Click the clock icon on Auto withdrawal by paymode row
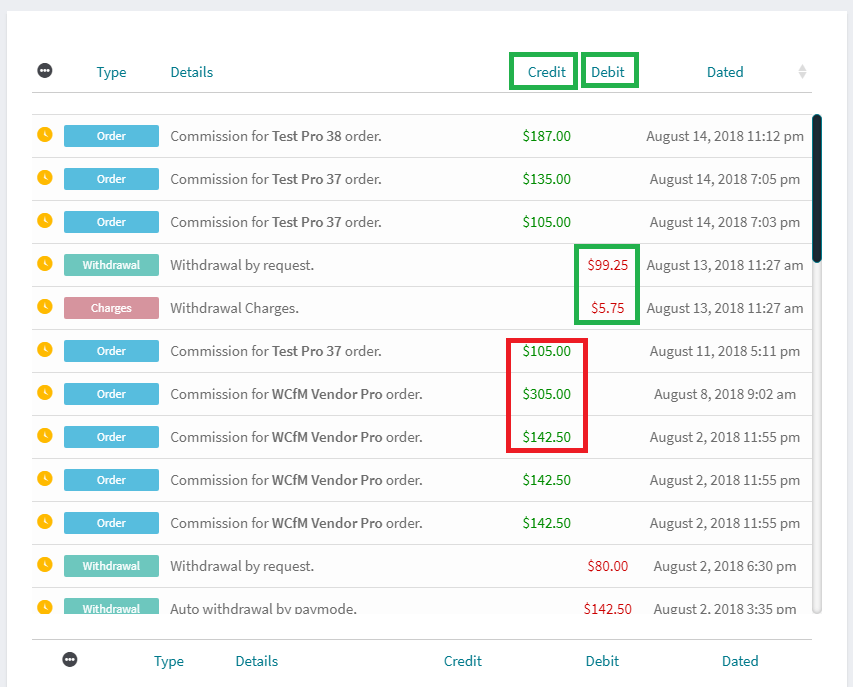 44,605
